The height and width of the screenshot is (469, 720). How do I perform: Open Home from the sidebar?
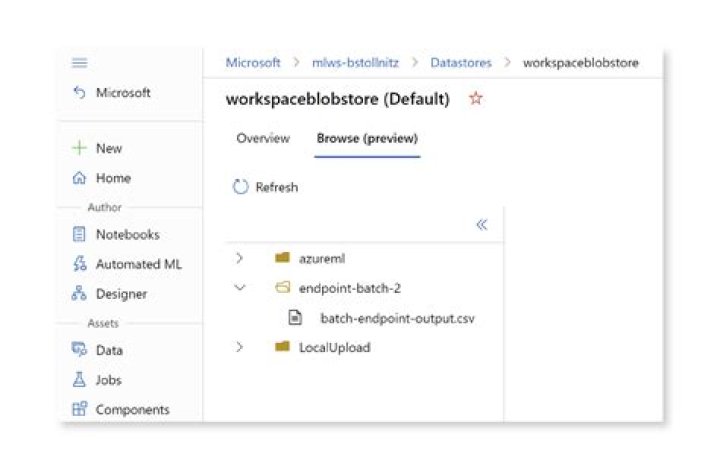coord(112,178)
